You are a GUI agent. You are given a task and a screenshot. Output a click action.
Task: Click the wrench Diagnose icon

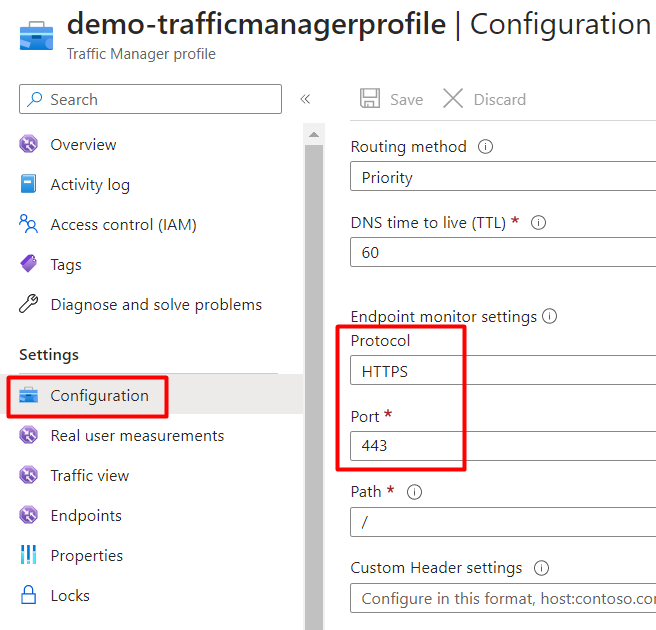tap(28, 304)
